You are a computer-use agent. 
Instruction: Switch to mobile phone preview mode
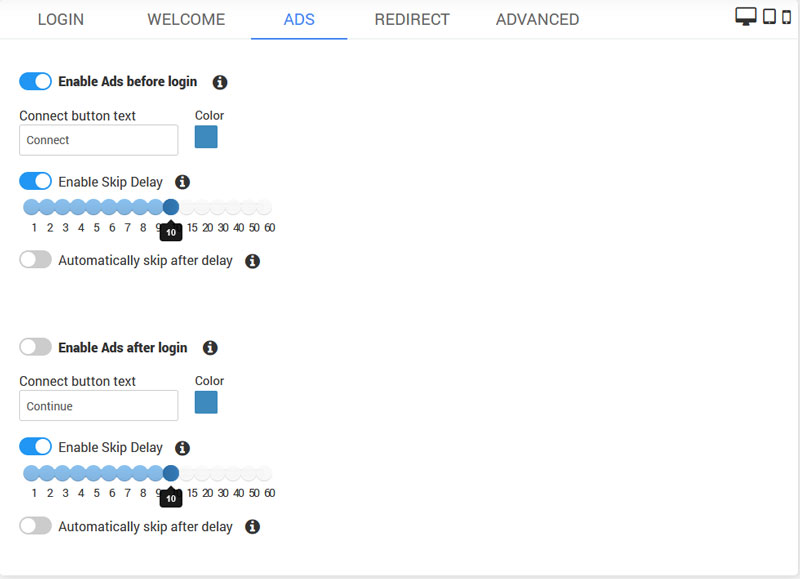(786, 17)
